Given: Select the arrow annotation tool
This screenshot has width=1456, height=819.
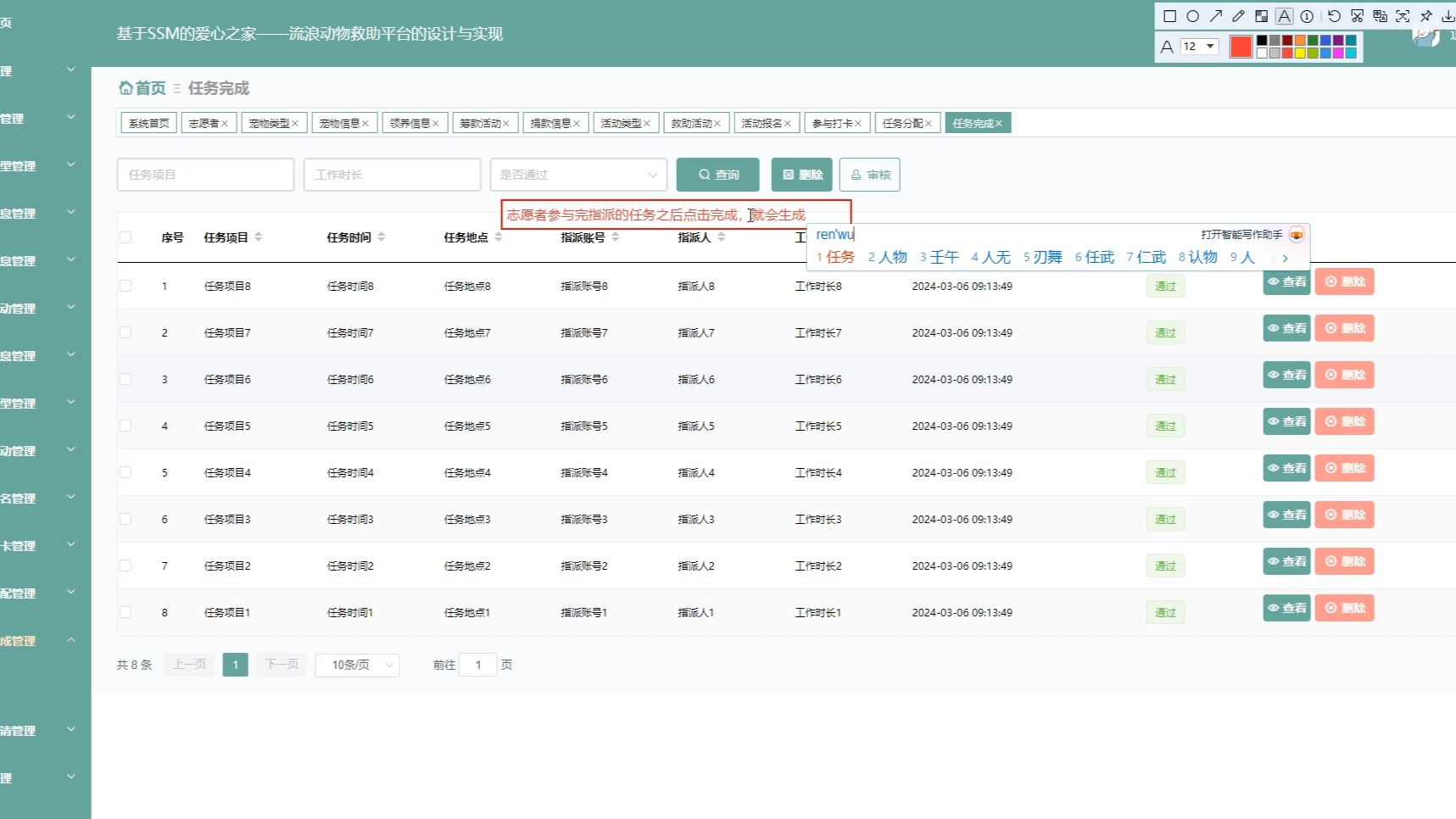Looking at the screenshot, I should [x=1216, y=16].
